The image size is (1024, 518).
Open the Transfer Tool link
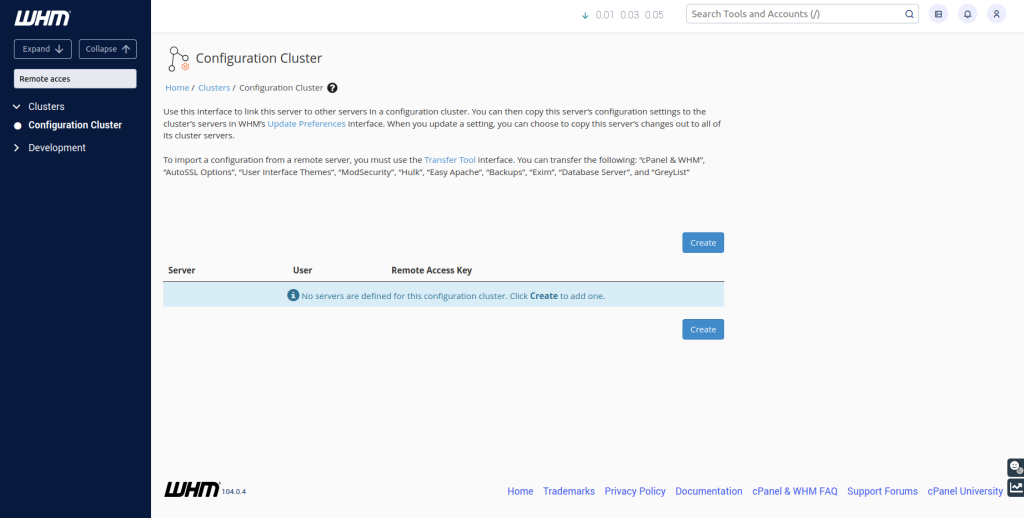click(x=449, y=160)
